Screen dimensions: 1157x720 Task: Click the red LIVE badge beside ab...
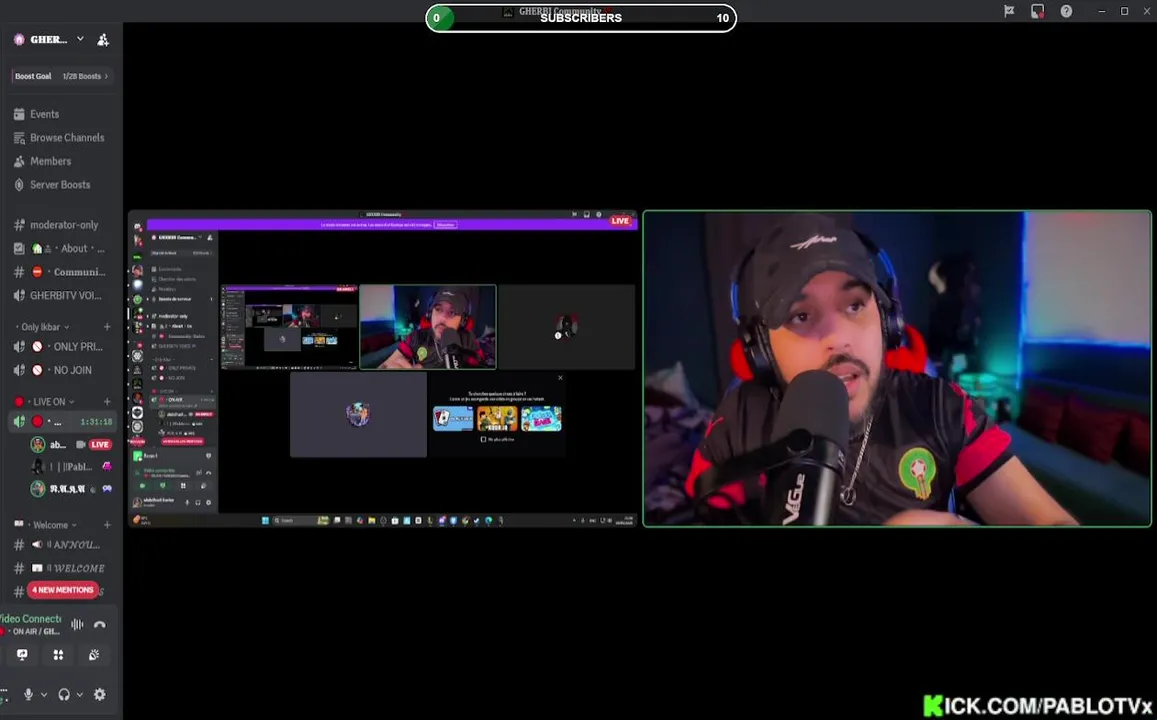tap(100, 445)
